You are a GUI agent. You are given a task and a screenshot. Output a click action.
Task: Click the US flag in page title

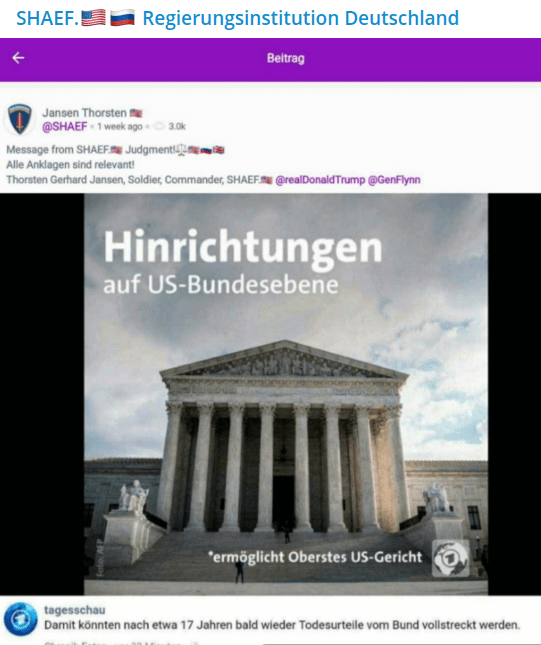point(93,18)
